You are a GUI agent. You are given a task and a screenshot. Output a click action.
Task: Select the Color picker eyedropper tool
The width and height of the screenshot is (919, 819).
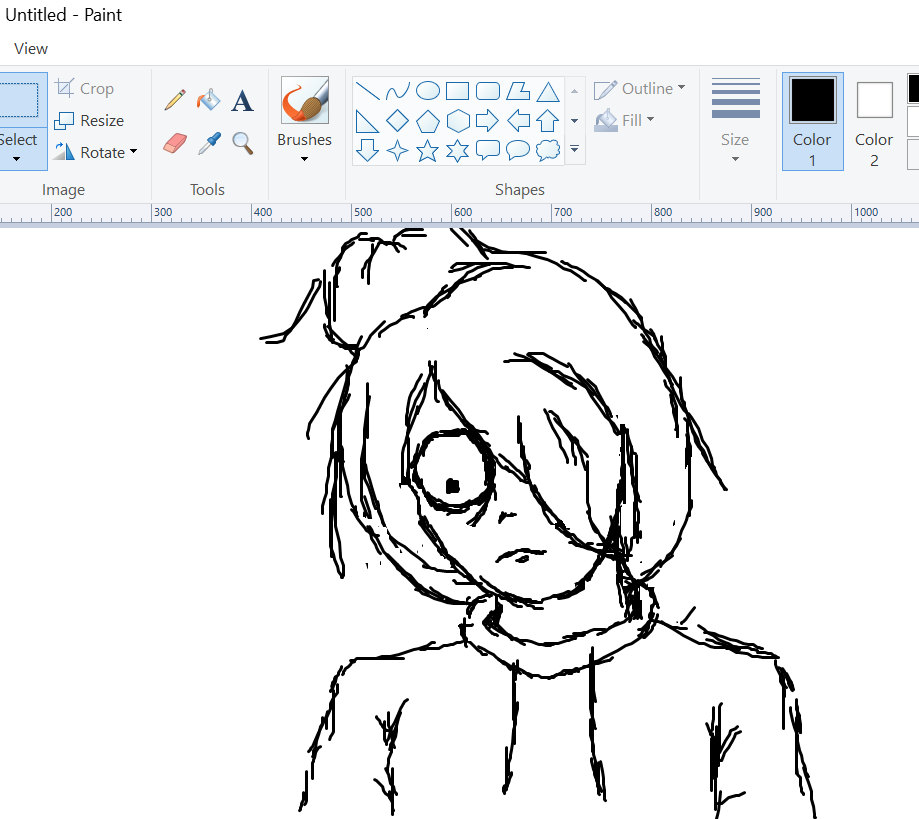click(x=208, y=143)
